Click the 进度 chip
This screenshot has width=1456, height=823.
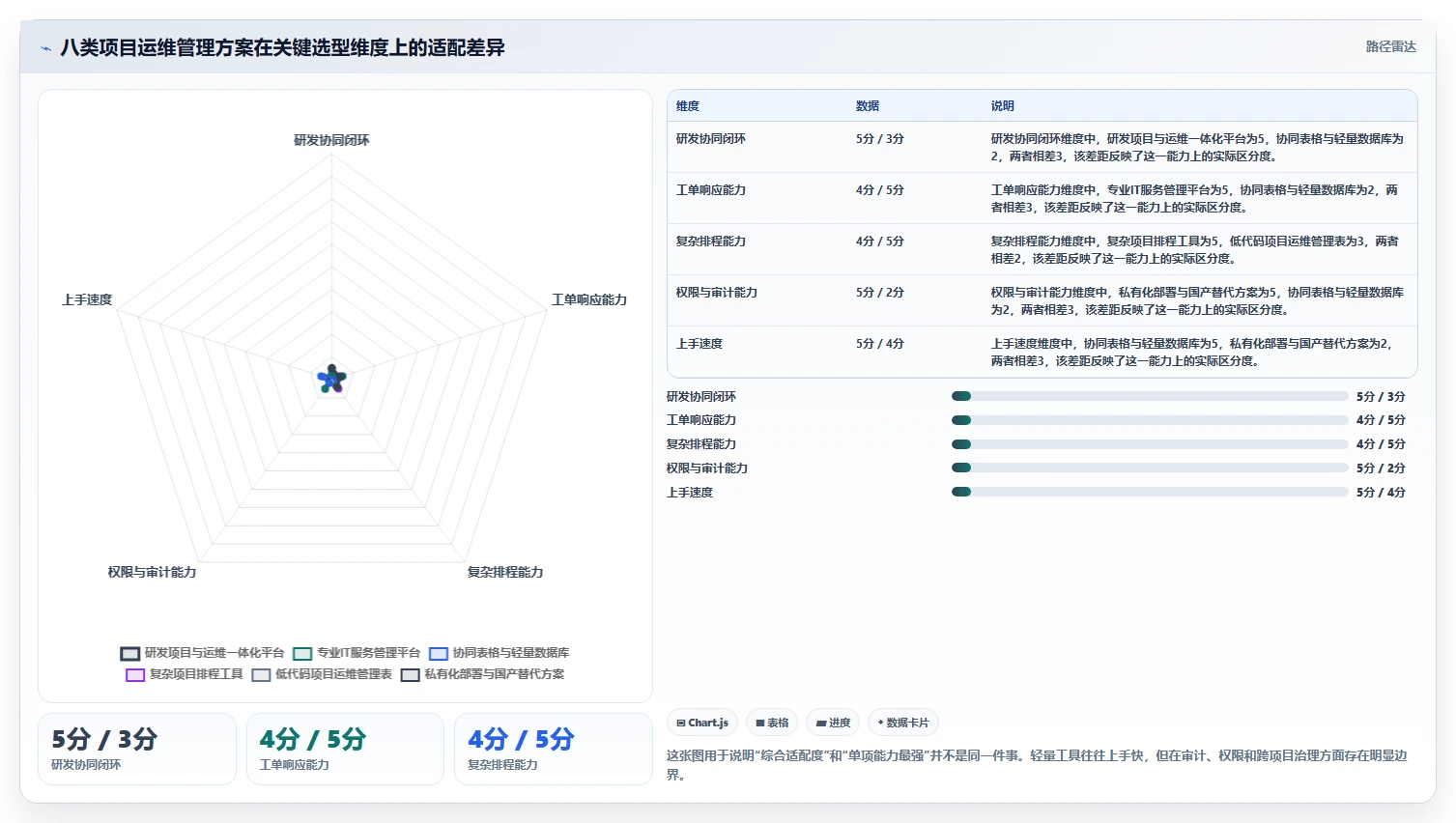833,723
